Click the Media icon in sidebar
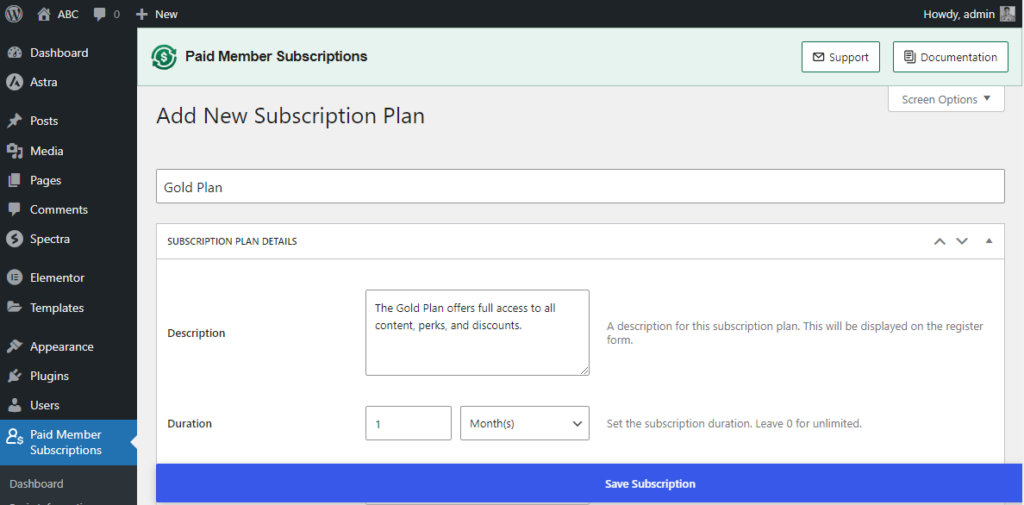Viewport: 1024px width, 505px height. (14, 151)
